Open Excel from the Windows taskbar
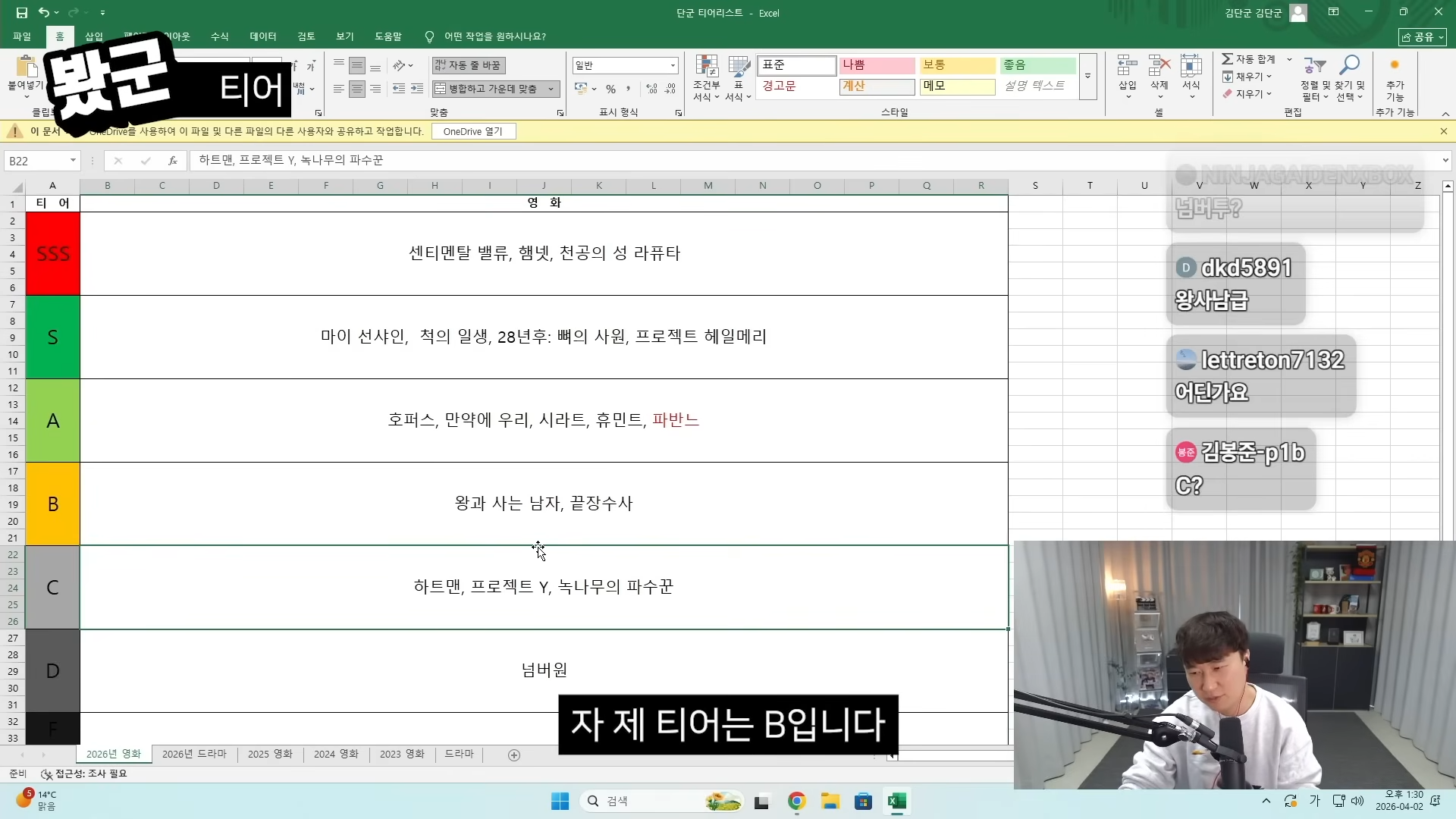 897,802
